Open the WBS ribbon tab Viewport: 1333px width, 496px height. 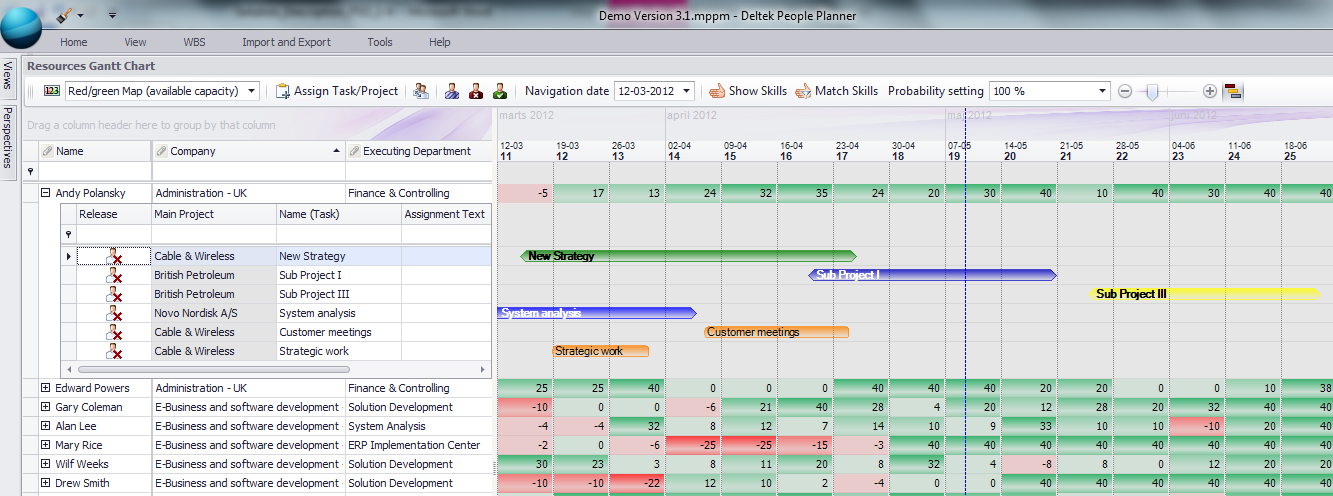tap(194, 42)
